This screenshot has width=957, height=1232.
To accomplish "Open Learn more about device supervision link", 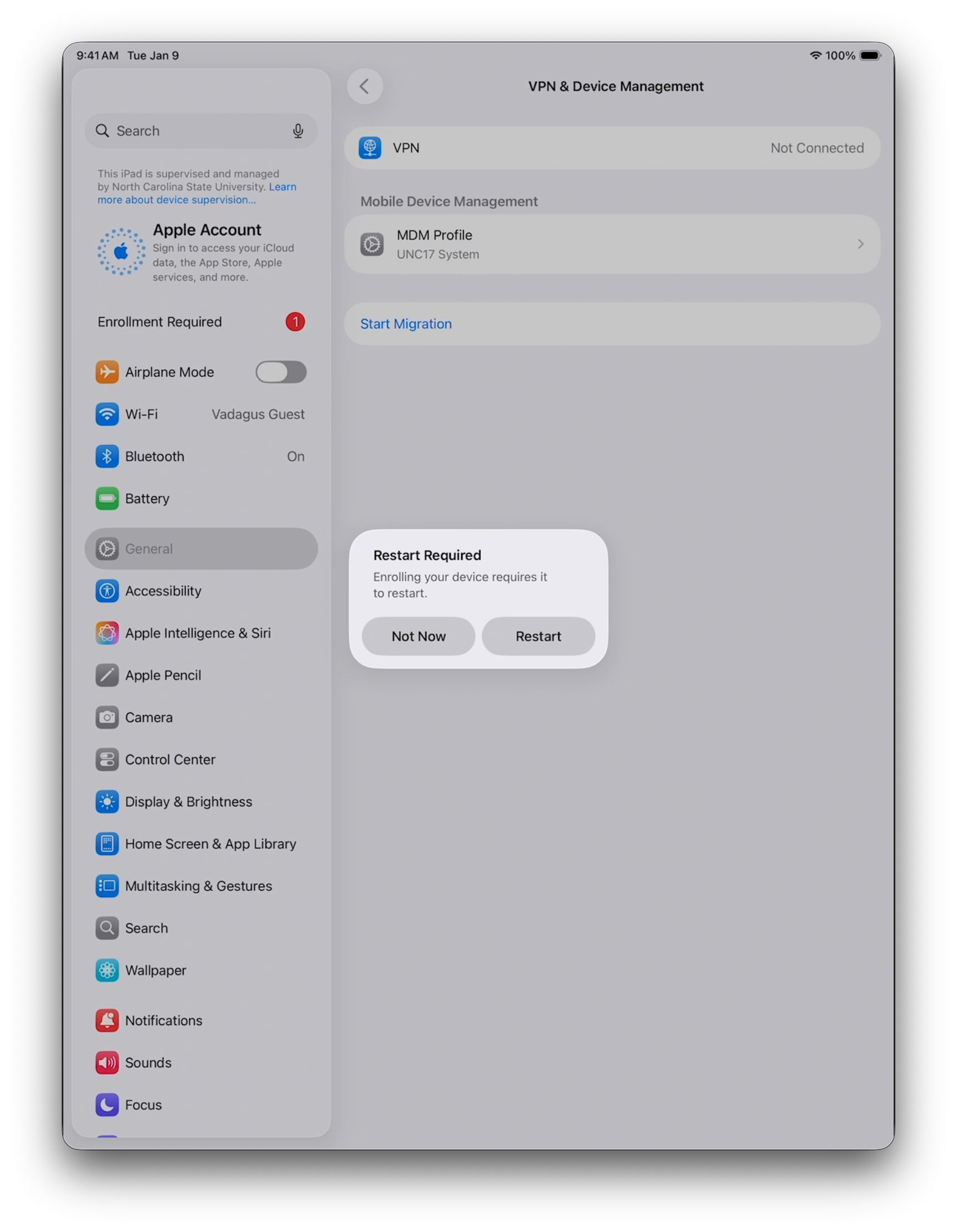I will 197,194.
